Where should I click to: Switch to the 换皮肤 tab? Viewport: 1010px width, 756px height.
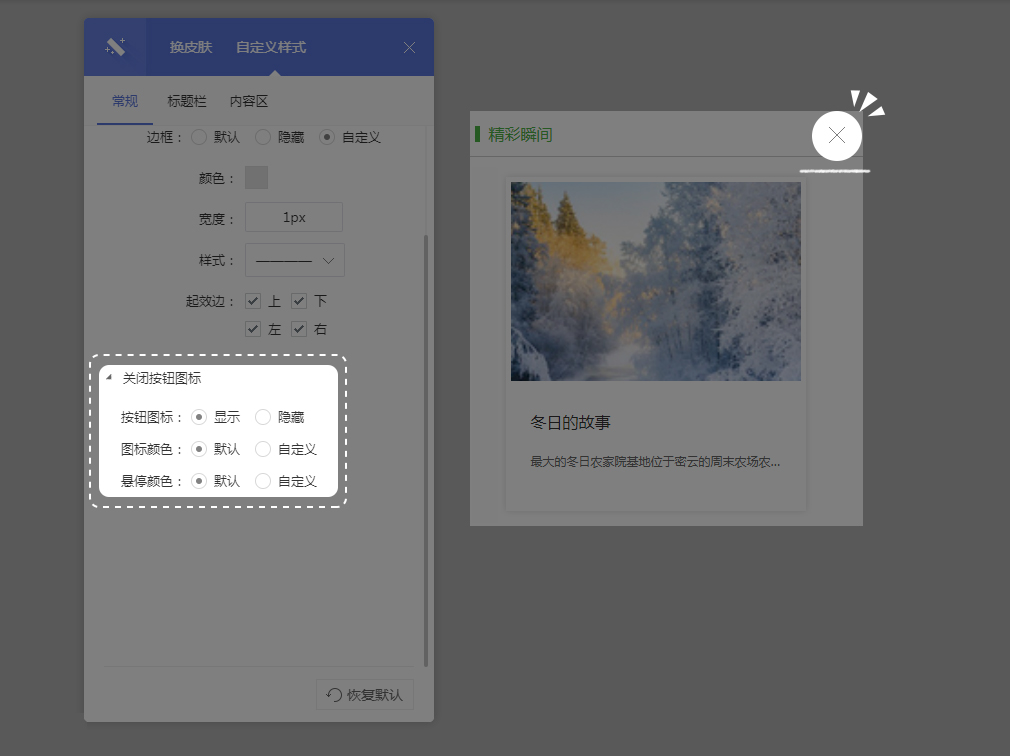tap(191, 47)
